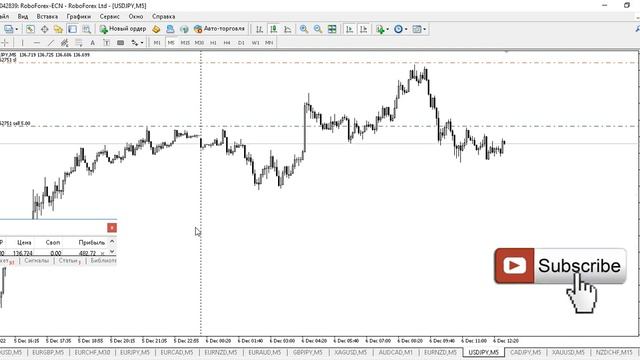The width and height of the screenshot is (640, 360).
Task: Open the periods clock dropdown
Action: (400, 29)
